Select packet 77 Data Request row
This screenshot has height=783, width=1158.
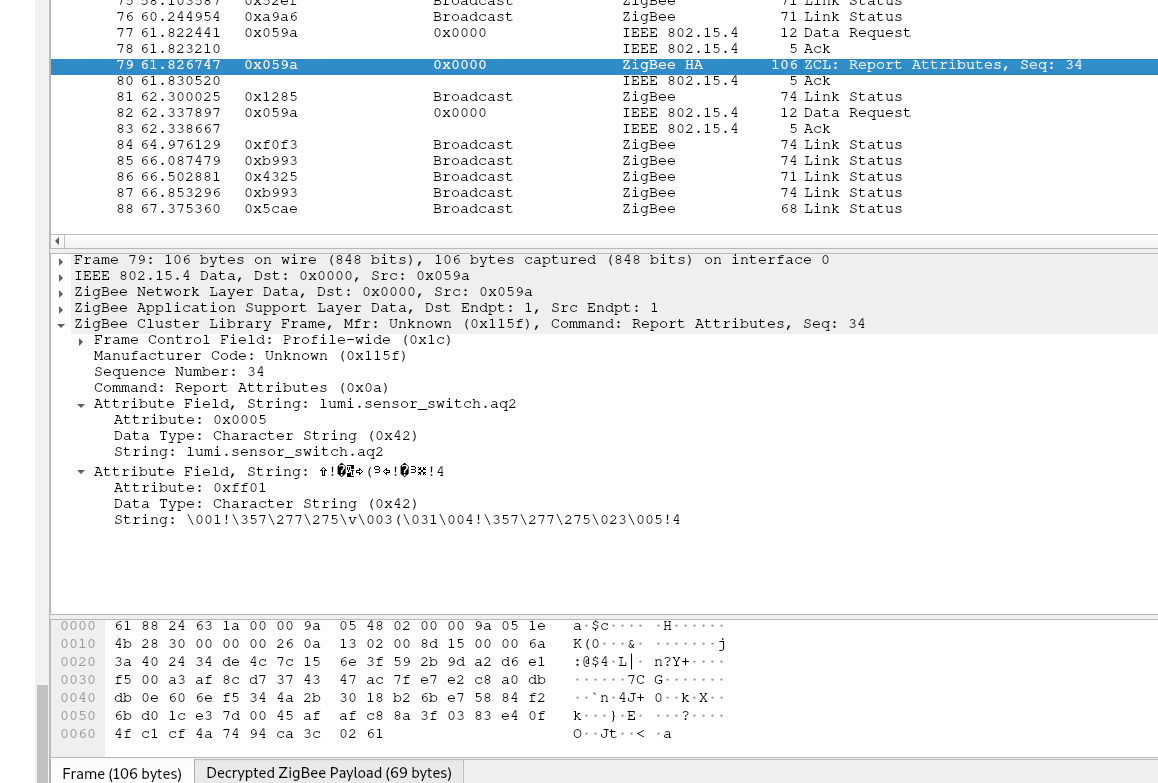pyautogui.click(x=604, y=33)
